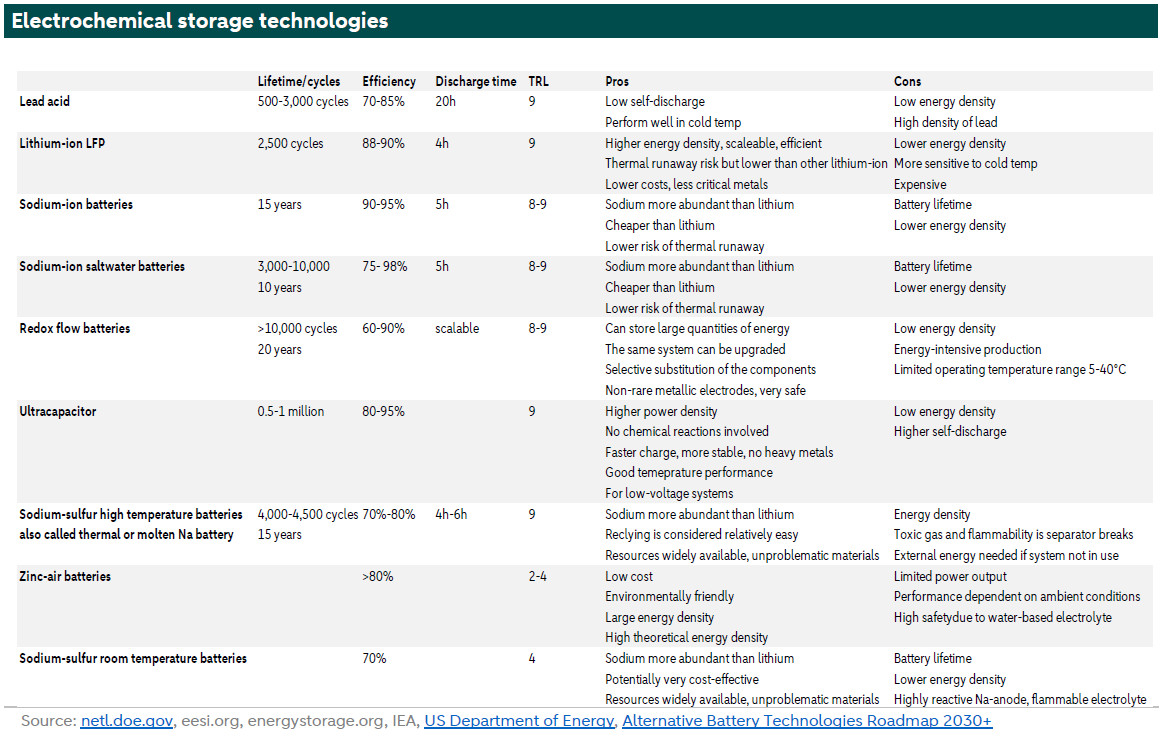Screen dimensions: 1166x736
Task: Click the '2-4' TRL cell
Action: click(x=538, y=576)
